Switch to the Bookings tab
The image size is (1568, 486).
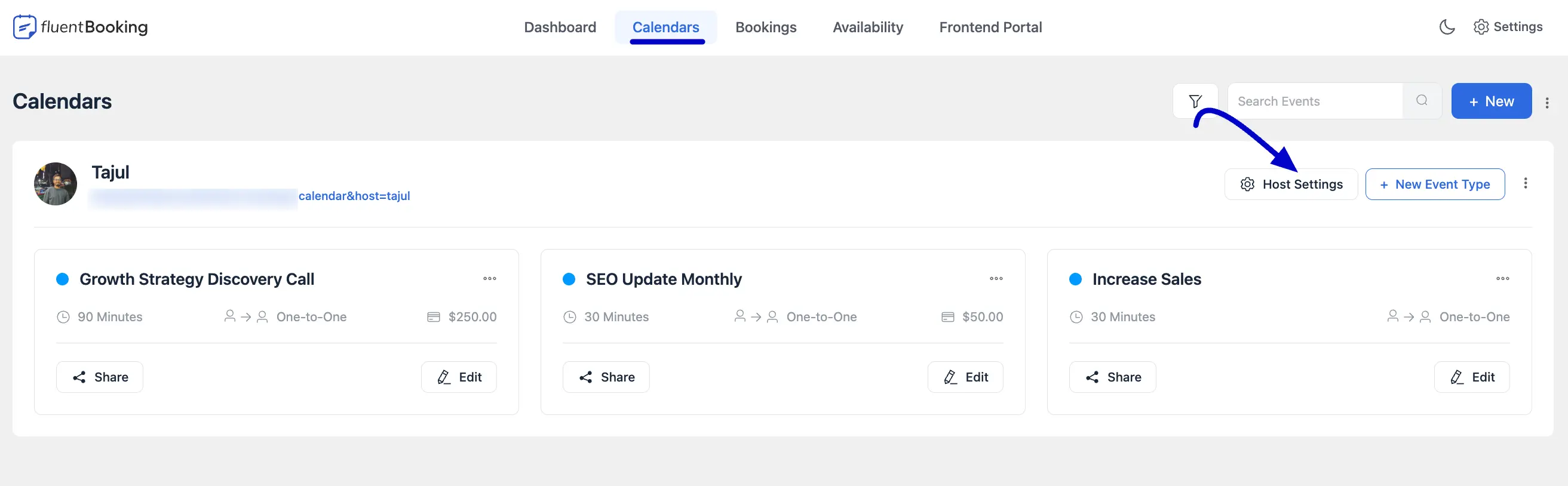click(765, 27)
